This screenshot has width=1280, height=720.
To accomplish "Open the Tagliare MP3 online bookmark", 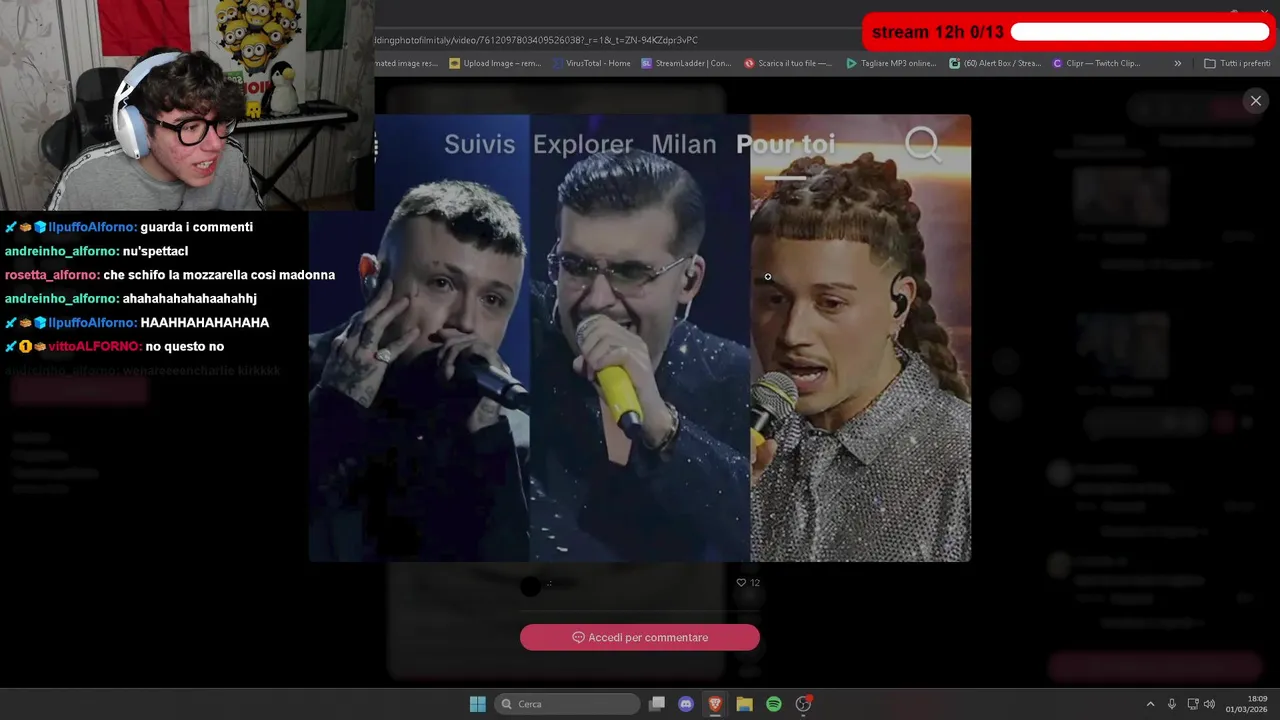I will pos(891,63).
